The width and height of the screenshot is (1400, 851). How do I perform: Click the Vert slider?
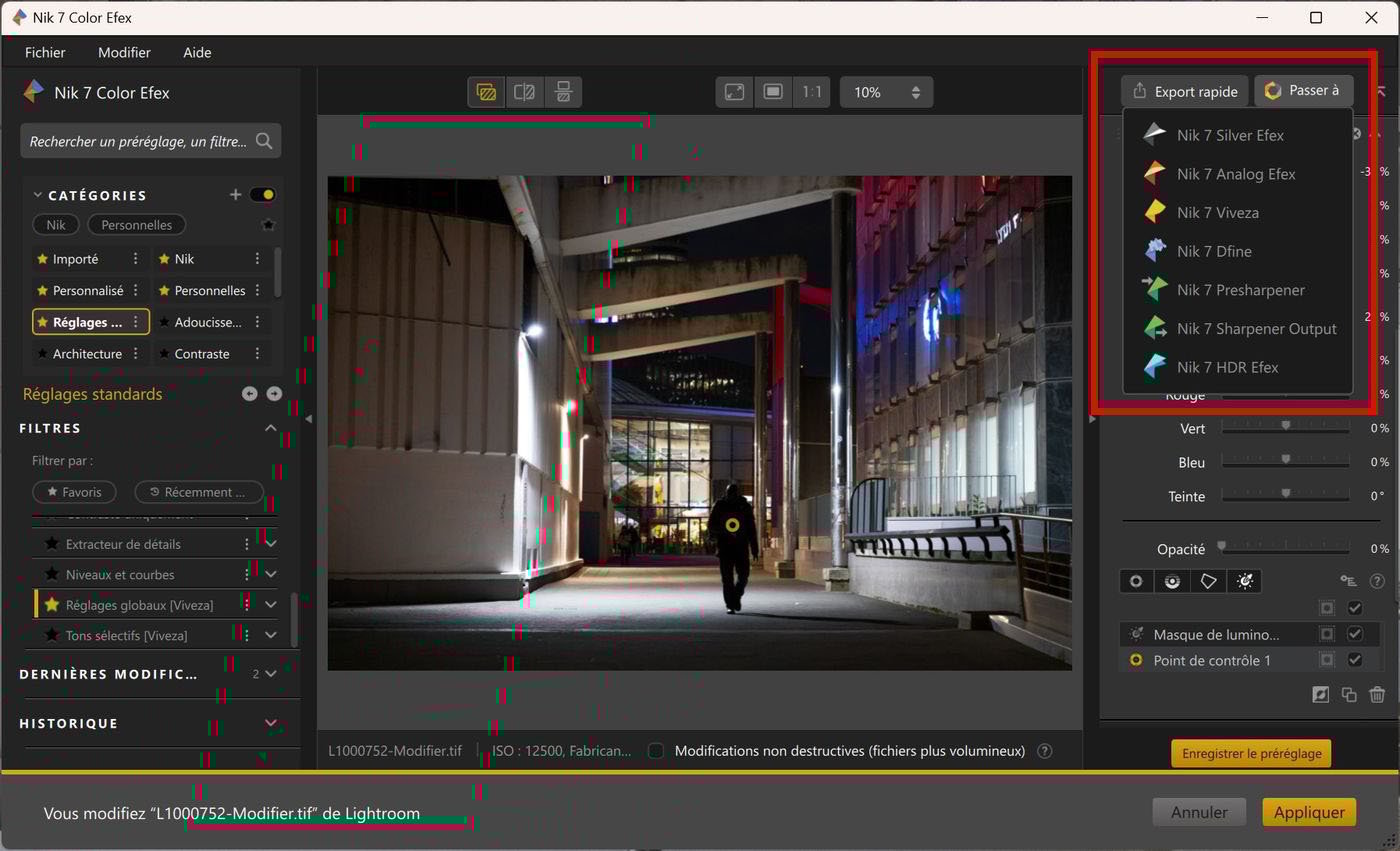click(x=1285, y=428)
